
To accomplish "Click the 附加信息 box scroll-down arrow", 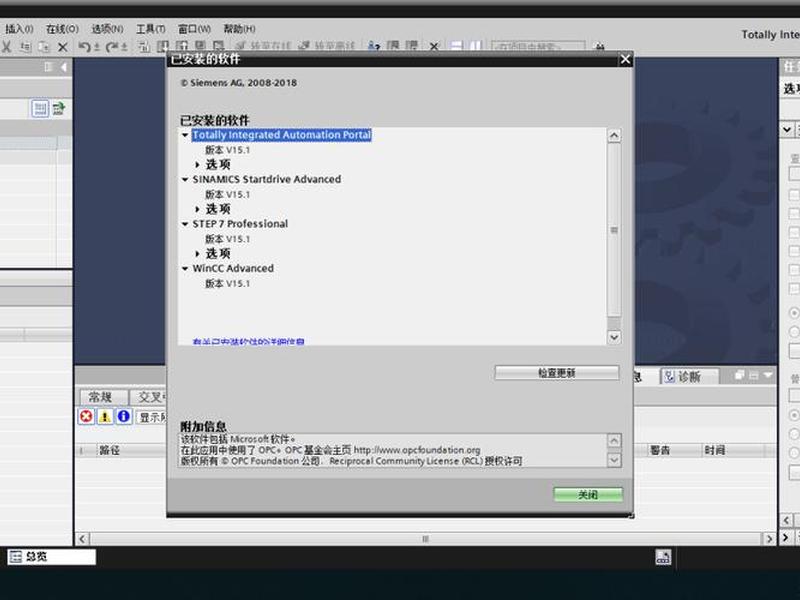I will point(614,460).
